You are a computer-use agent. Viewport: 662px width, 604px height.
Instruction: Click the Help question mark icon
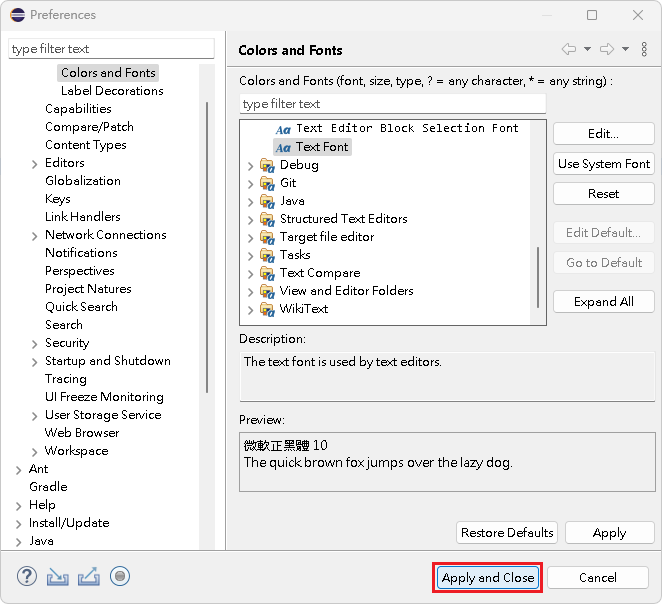(x=27, y=576)
